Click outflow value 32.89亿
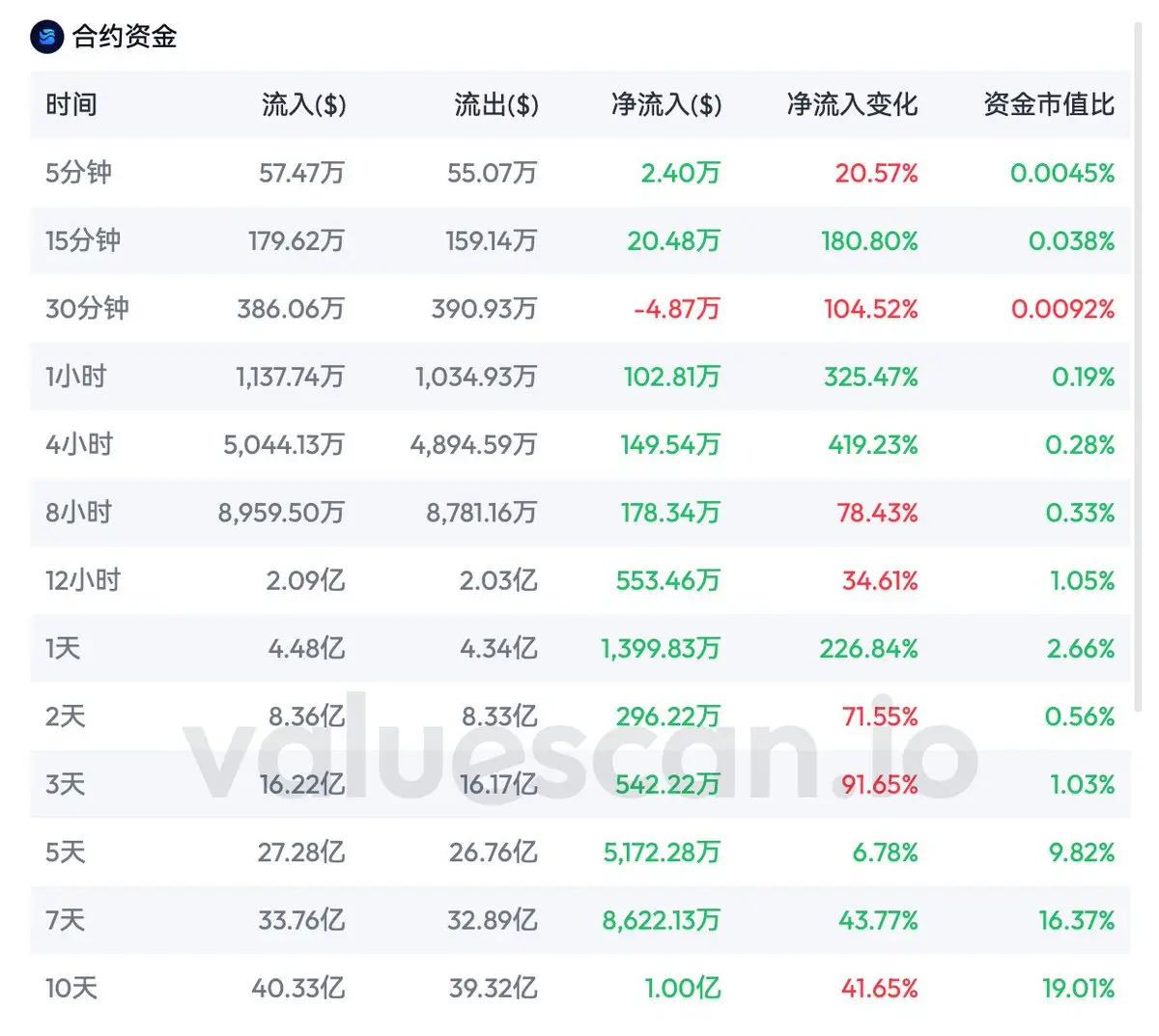 492,920
